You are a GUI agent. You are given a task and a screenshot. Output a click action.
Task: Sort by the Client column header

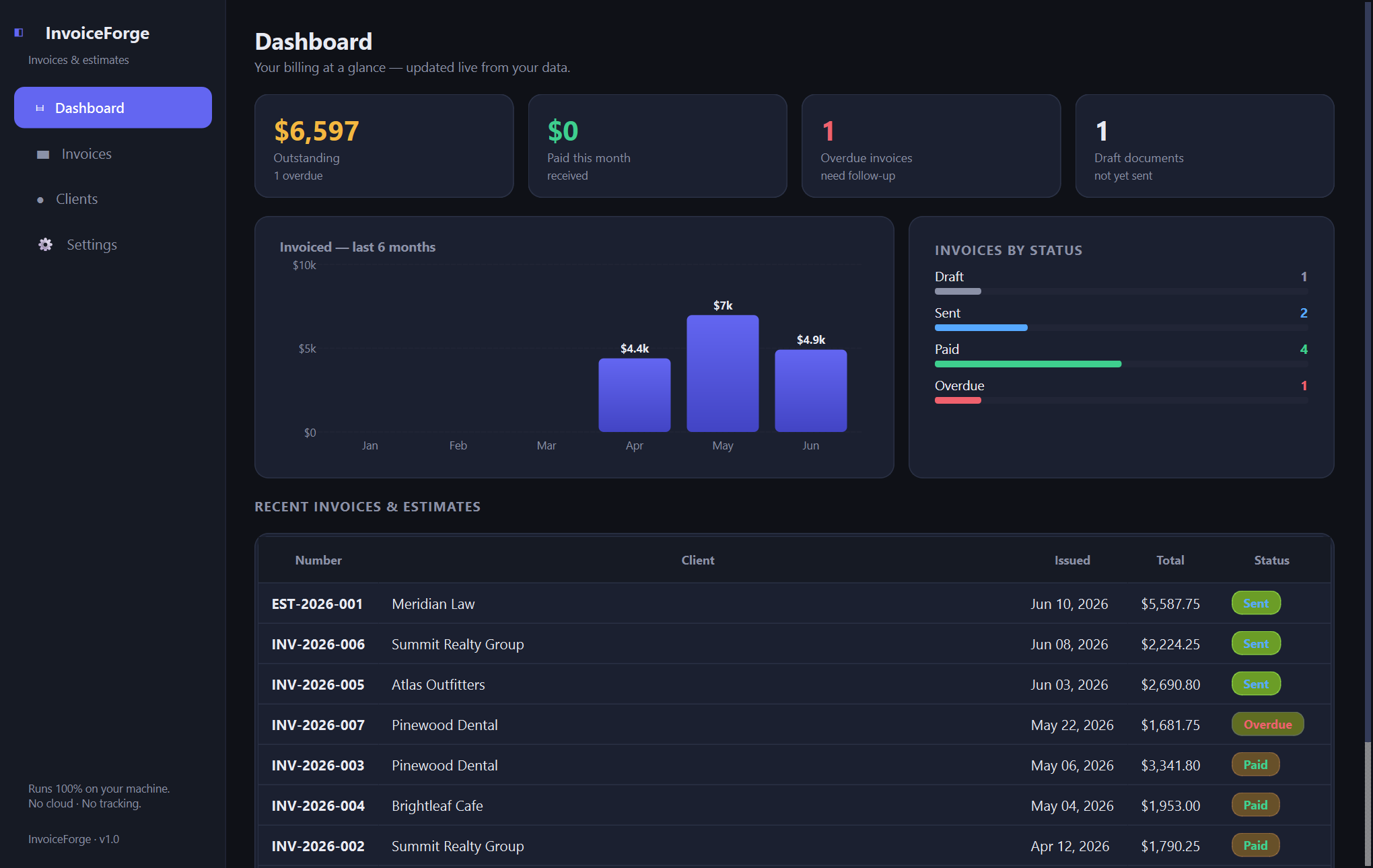698,560
